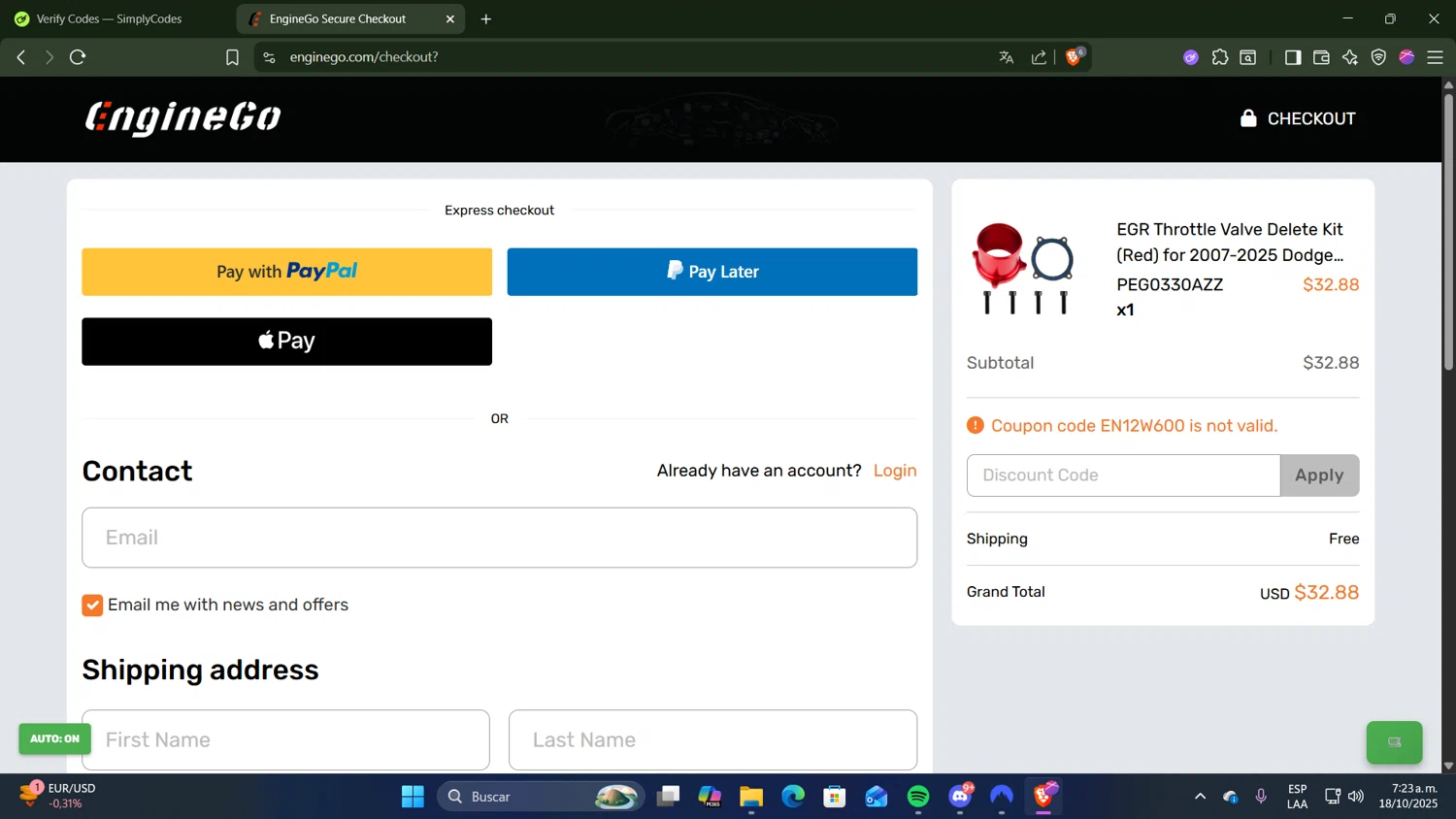Open the green chat widget button
The height and width of the screenshot is (819, 1456).
(x=1395, y=742)
